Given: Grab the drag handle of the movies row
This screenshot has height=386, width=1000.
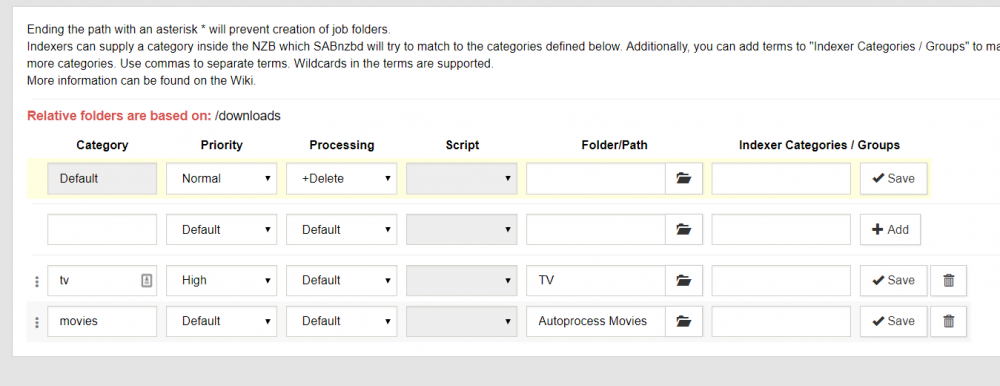Looking at the screenshot, I should [37, 322].
